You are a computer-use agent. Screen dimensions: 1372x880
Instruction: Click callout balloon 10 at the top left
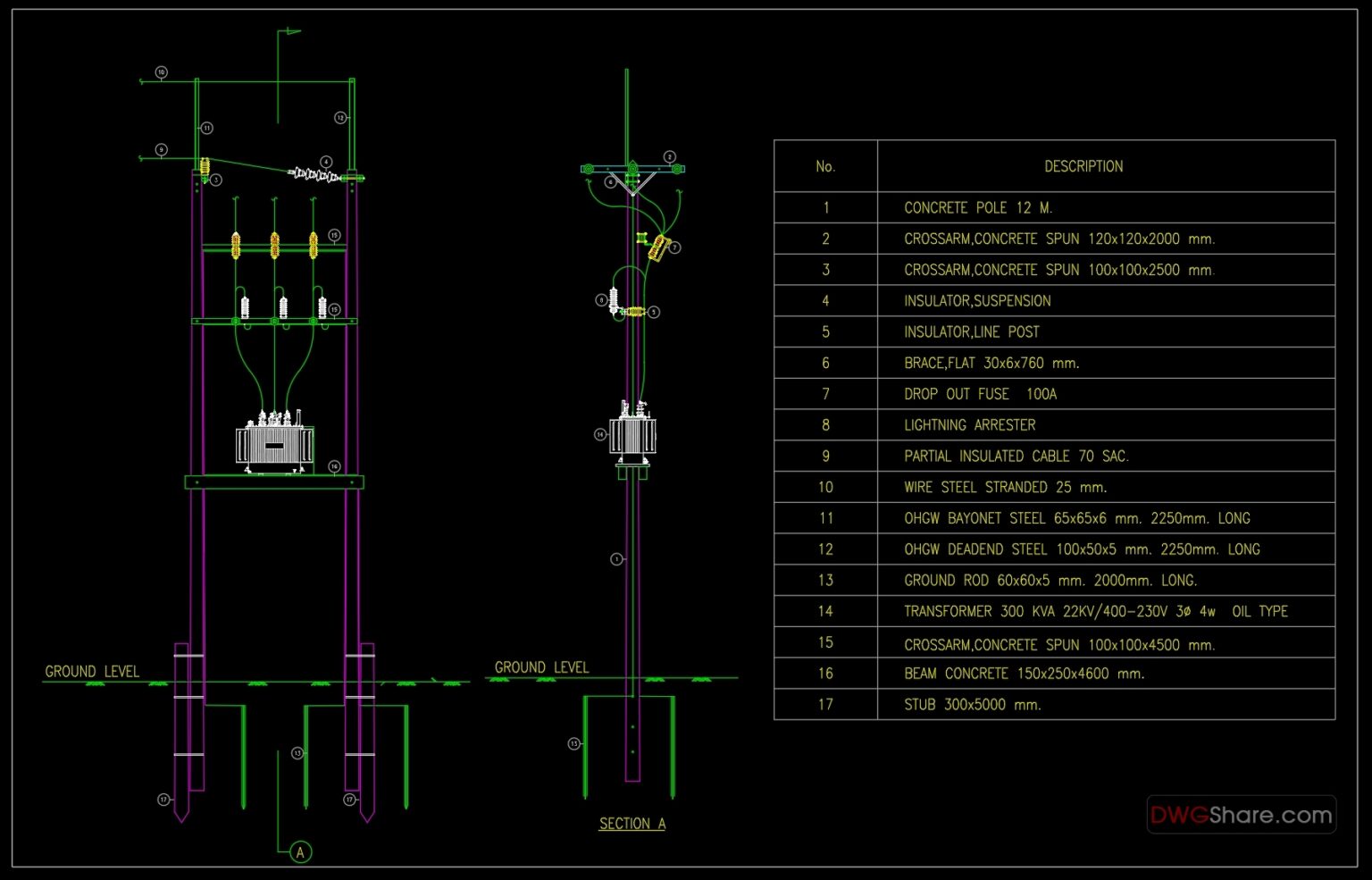[161, 71]
